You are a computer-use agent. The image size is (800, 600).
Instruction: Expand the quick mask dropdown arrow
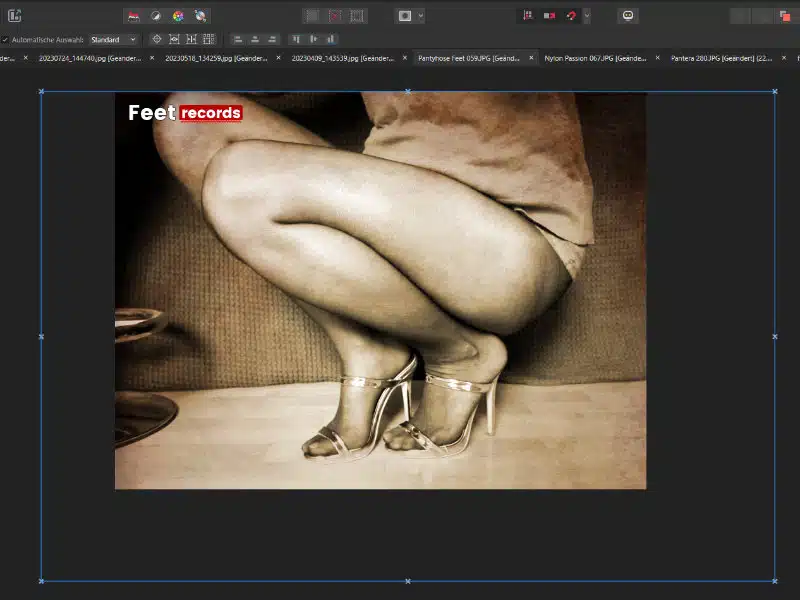point(421,16)
